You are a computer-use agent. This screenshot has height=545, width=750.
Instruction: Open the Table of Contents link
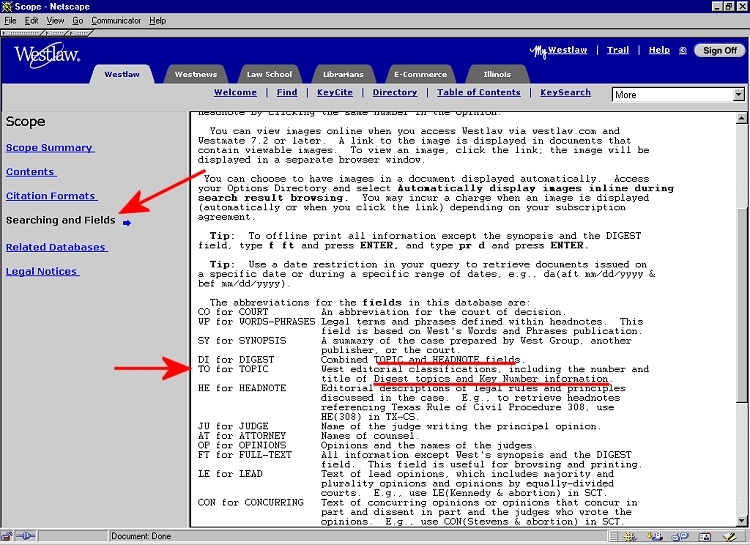(x=478, y=92)
